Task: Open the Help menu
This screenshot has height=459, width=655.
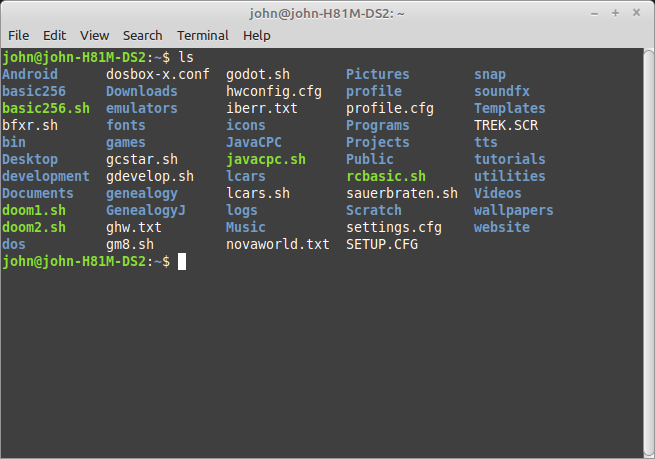Action: [x=257, y=35]
